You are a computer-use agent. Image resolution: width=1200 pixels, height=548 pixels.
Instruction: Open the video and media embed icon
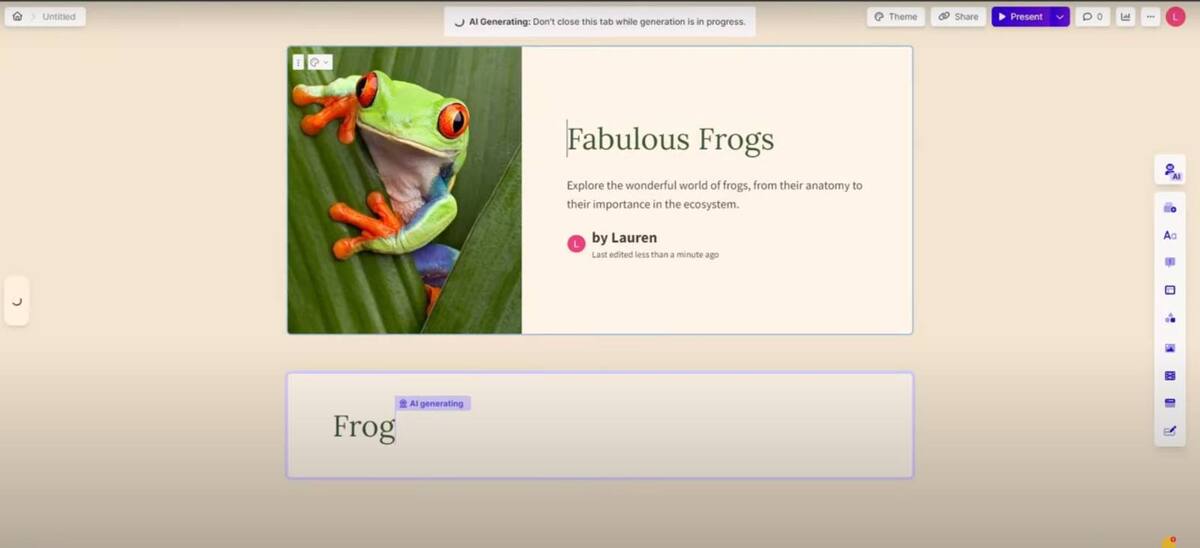pos(1169,376)
